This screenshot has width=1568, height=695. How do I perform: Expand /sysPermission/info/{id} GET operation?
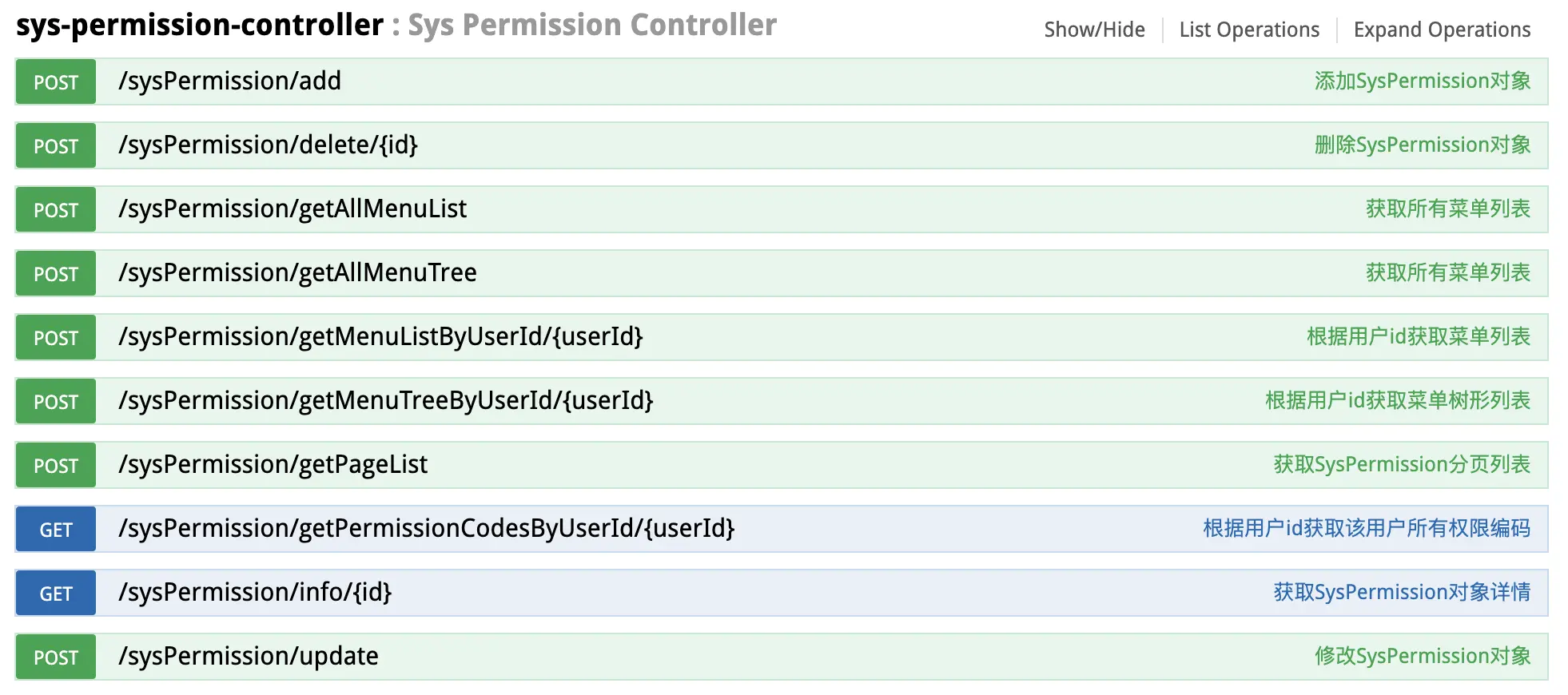(255, 593)
